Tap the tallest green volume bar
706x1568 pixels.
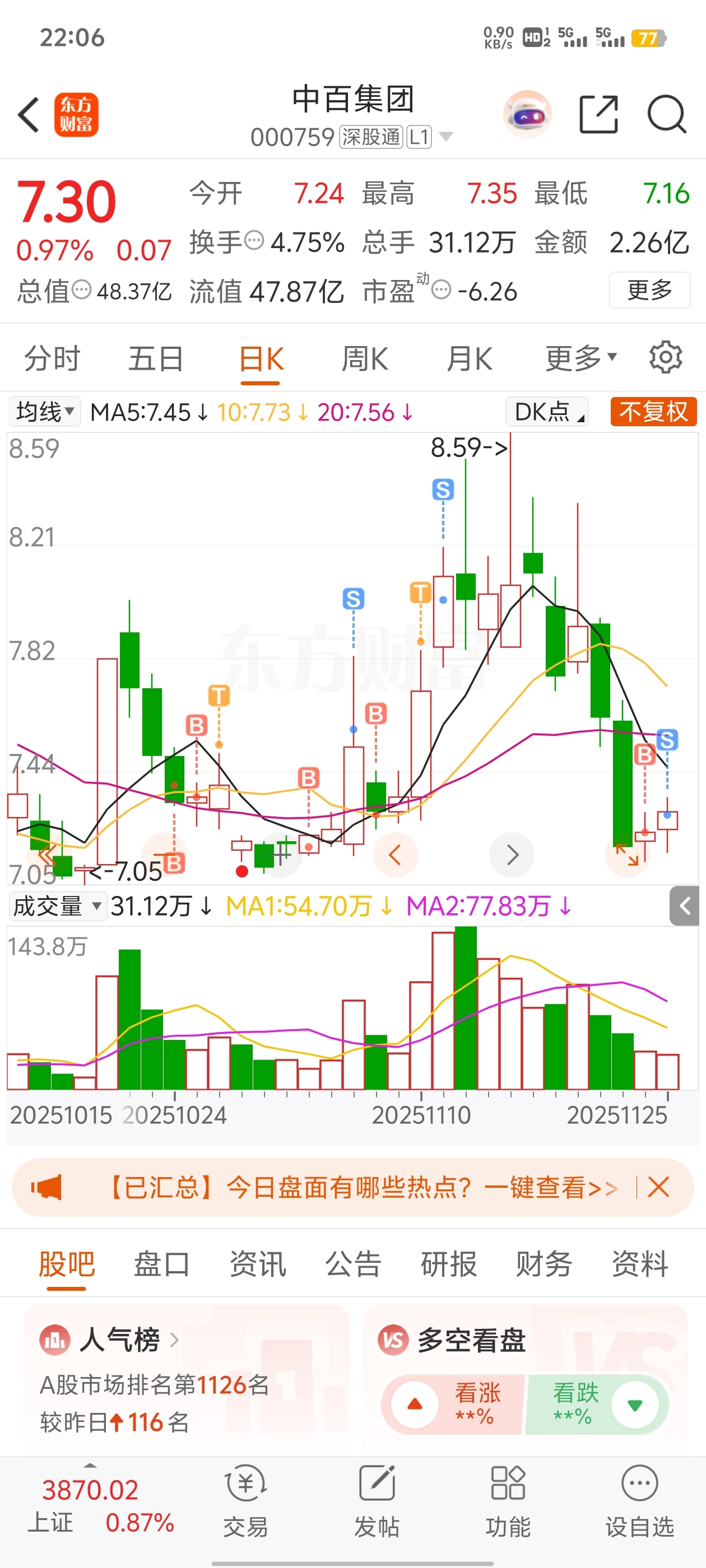click(x=466, y=1007)
